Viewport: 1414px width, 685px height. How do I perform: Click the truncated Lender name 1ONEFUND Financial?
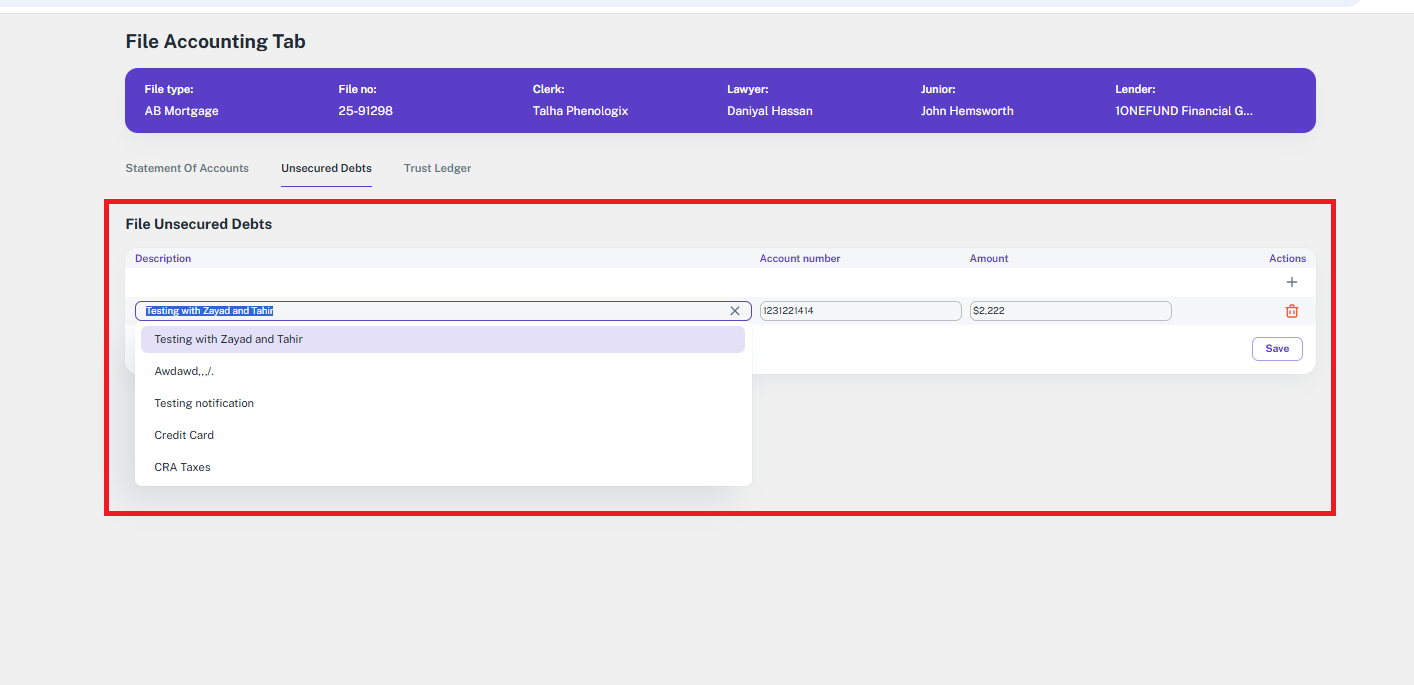click(1183, 111)
